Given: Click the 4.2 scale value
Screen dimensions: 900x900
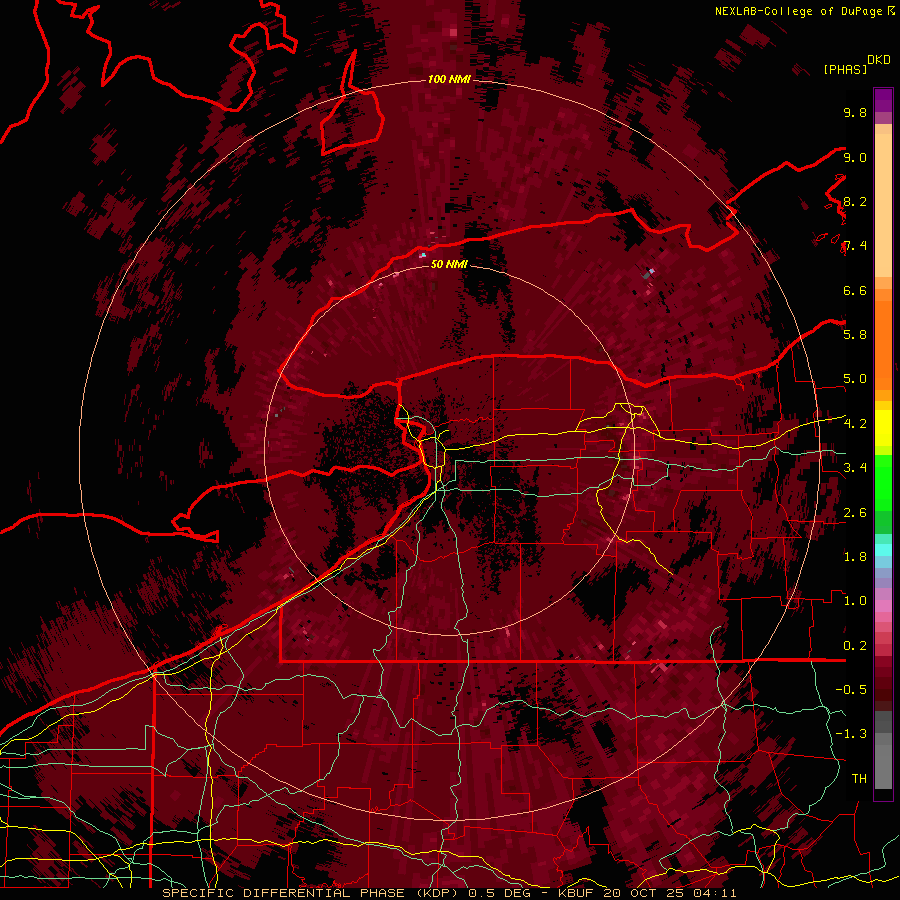Looking at the screenshot, I should pyautogui.click(x=855, y=424).
